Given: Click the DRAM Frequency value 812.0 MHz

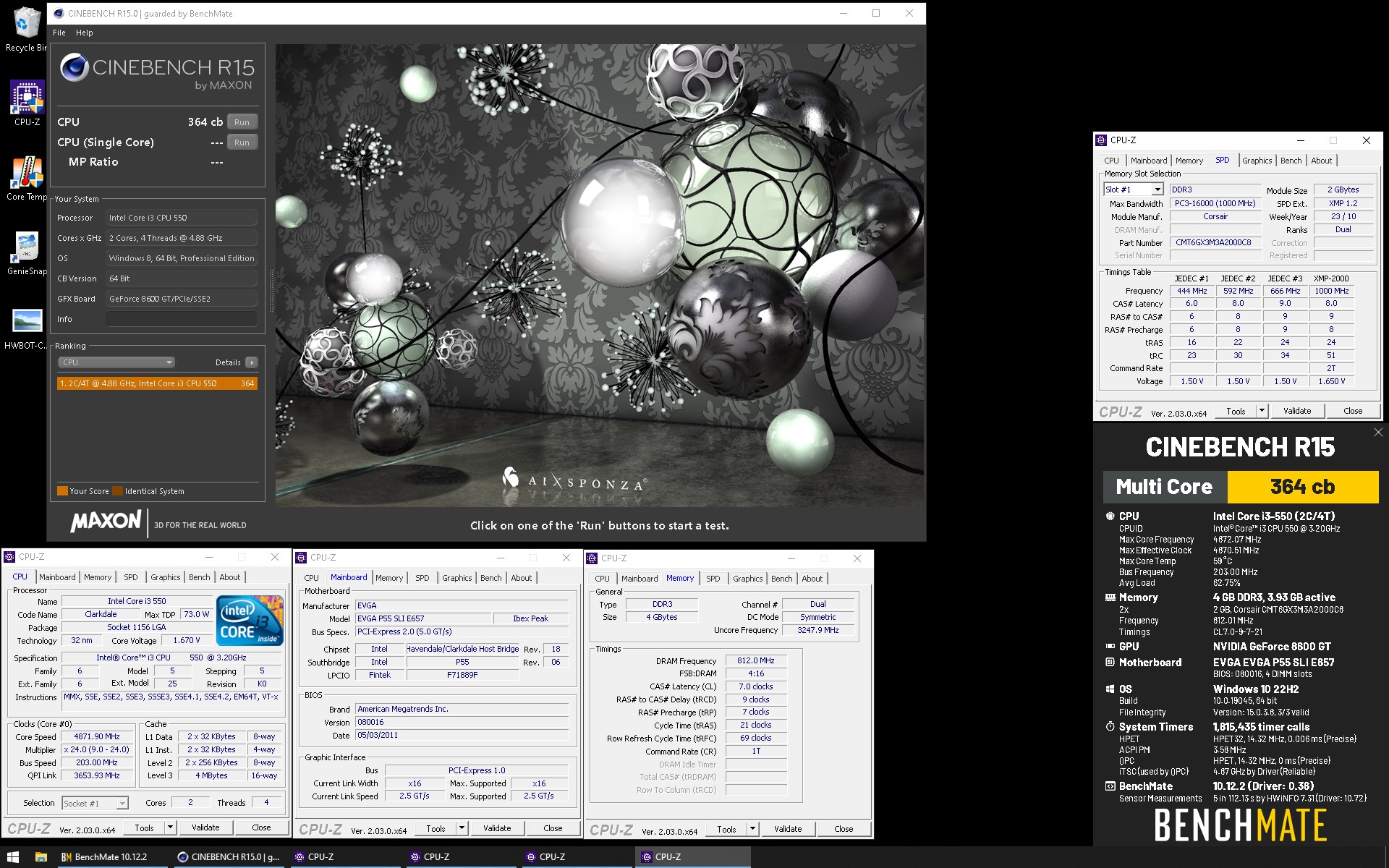Looking at the screenshot, I should 756,661.
